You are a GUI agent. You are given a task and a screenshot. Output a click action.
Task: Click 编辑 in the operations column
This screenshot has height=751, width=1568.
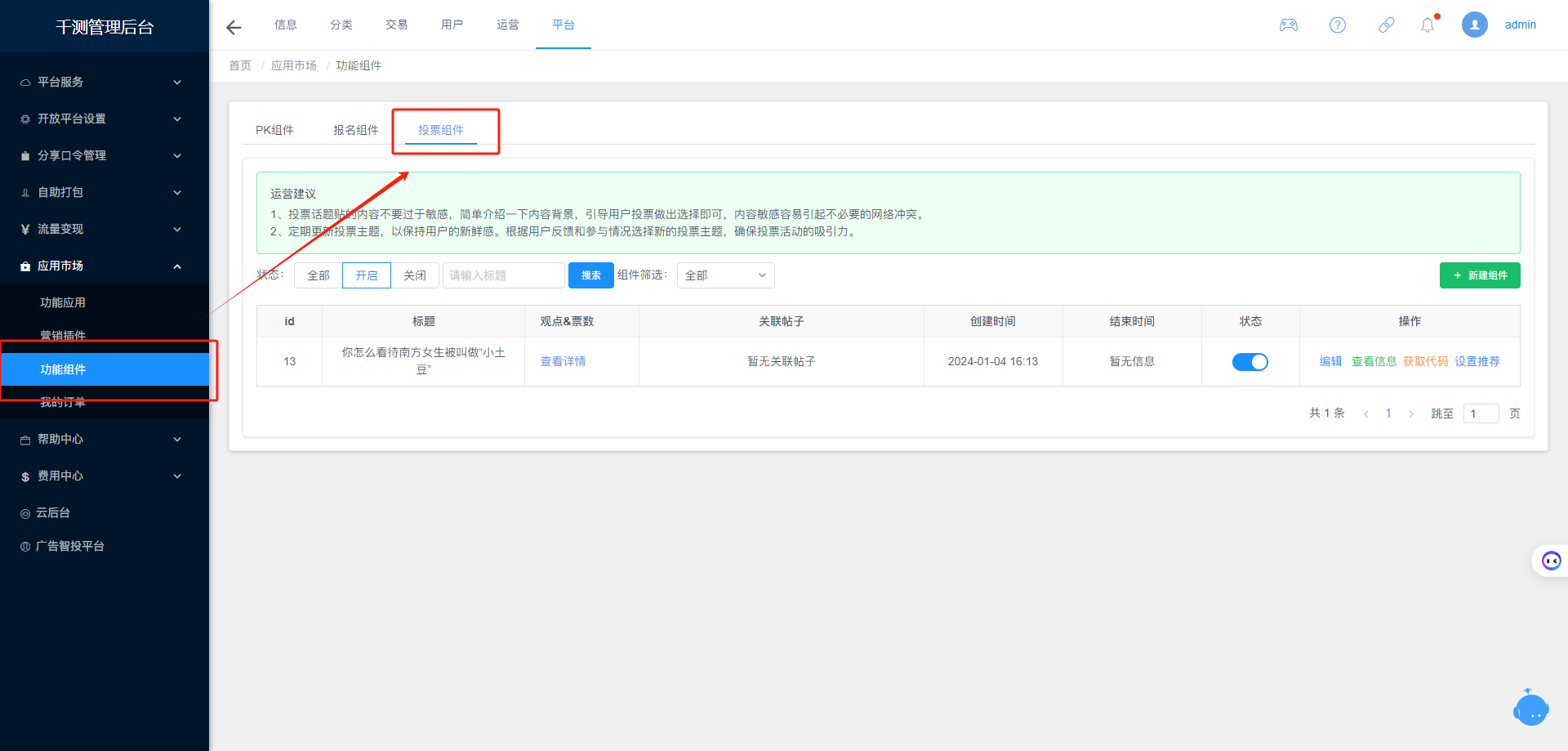tap(1331, 361)
